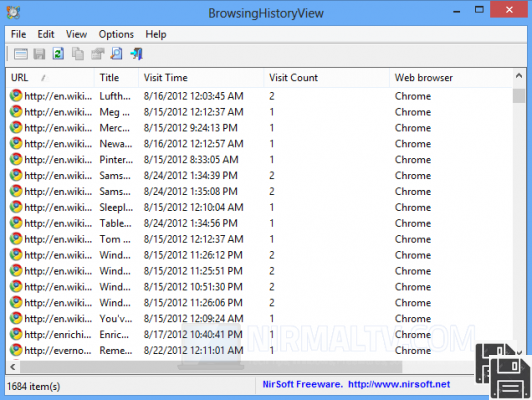Viewport: 532px width, 400px height.
Task: Click the Chrome icon on the Table... row
Action: [x=16, y=223]
